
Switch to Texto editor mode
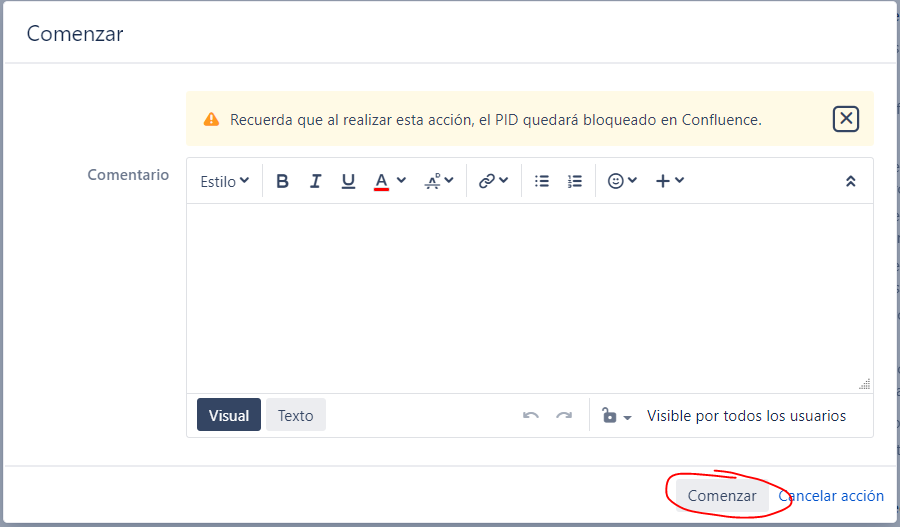296,415
